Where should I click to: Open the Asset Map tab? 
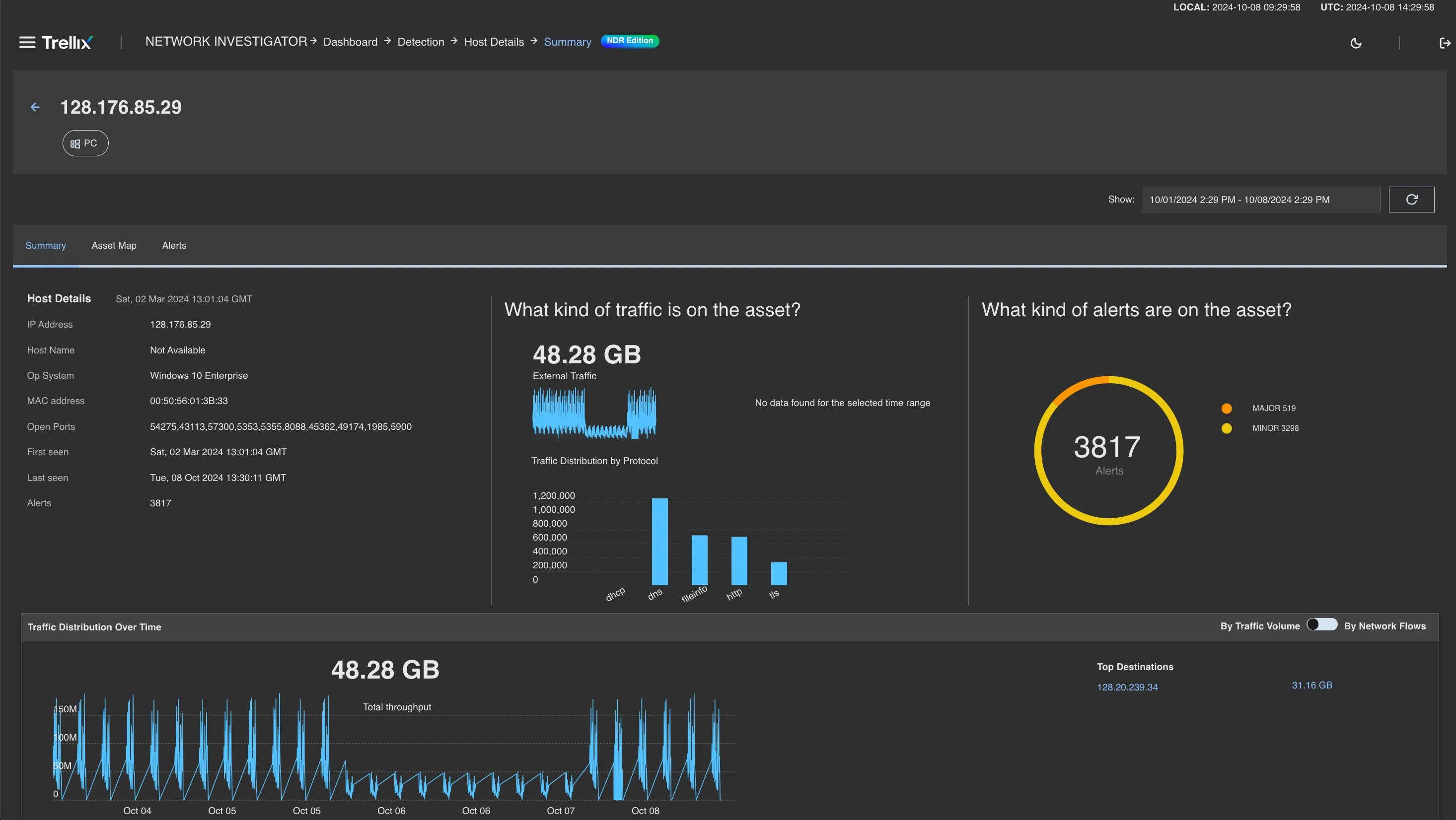pos(114,245)
